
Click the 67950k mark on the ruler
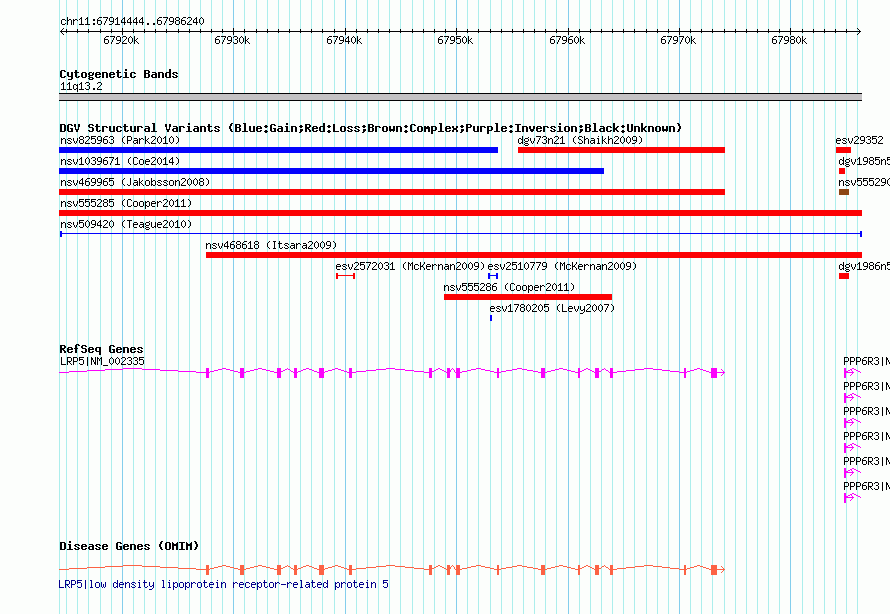[455, 40]
